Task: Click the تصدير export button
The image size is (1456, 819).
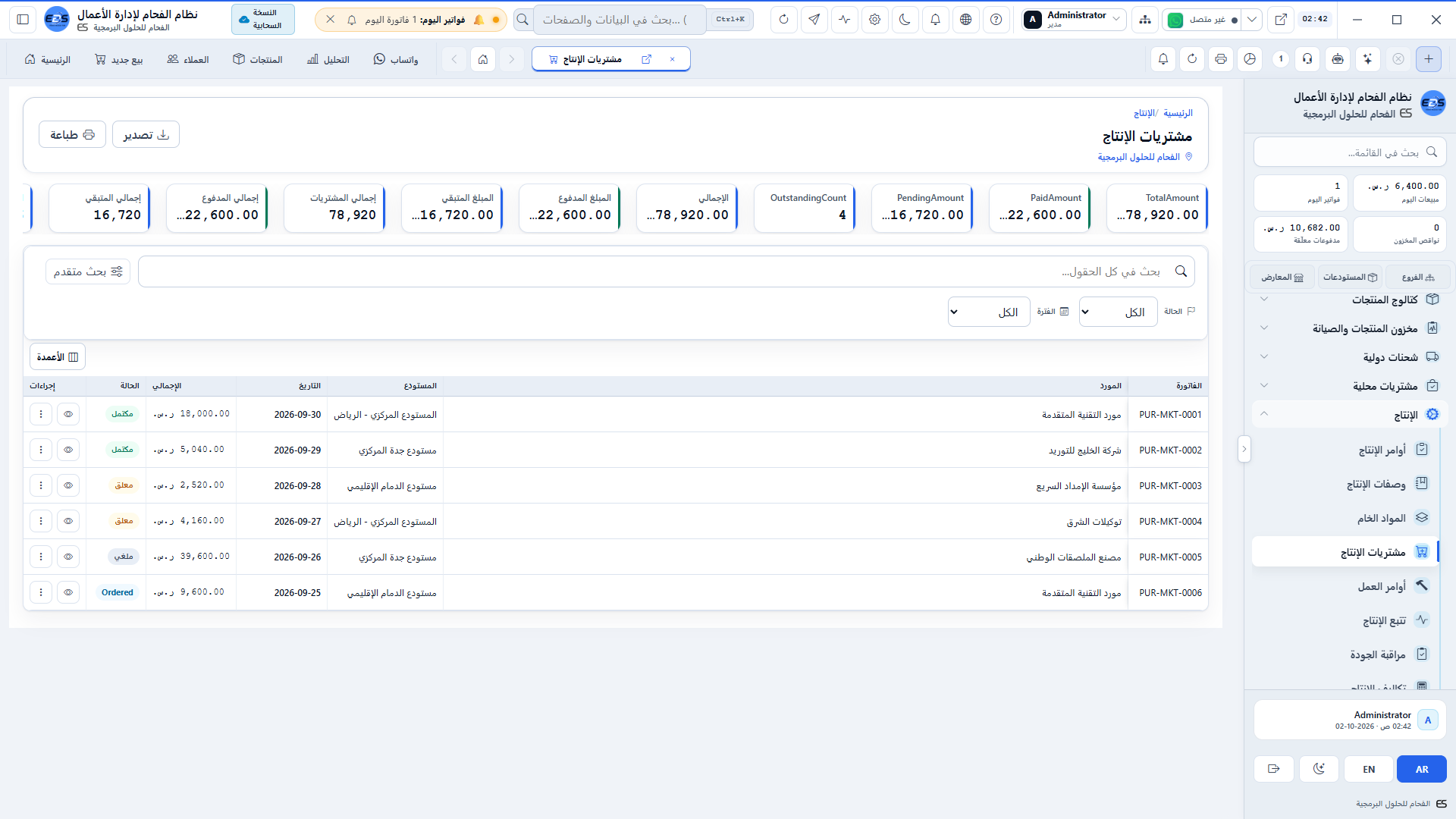Action: (x=146, y=135)
